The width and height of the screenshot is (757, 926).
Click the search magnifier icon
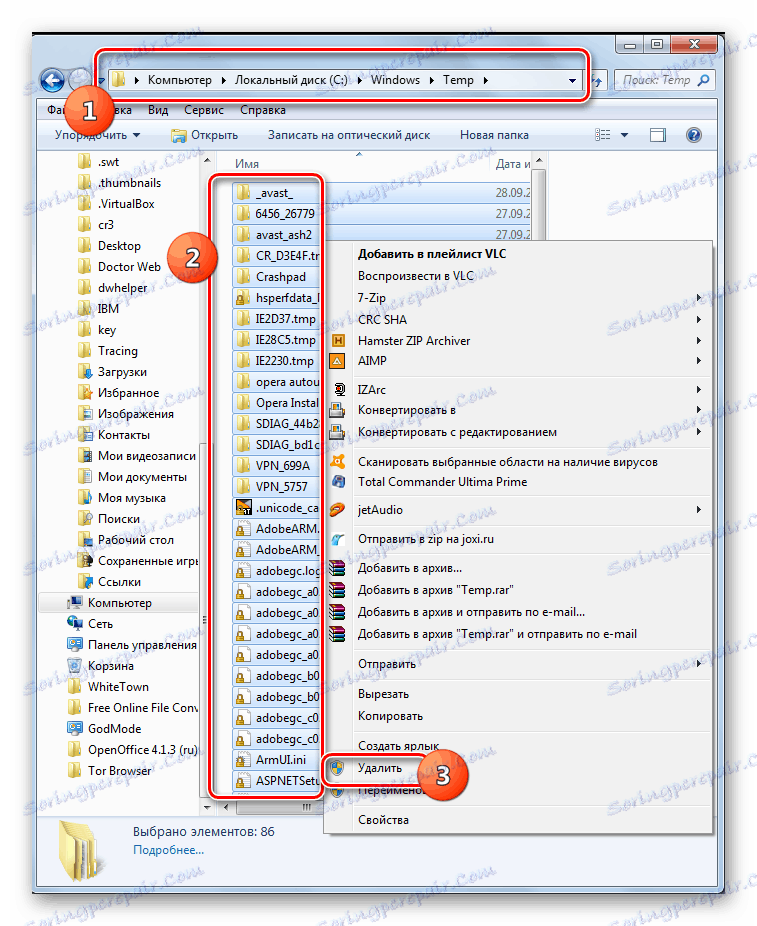tap(703, 80)
